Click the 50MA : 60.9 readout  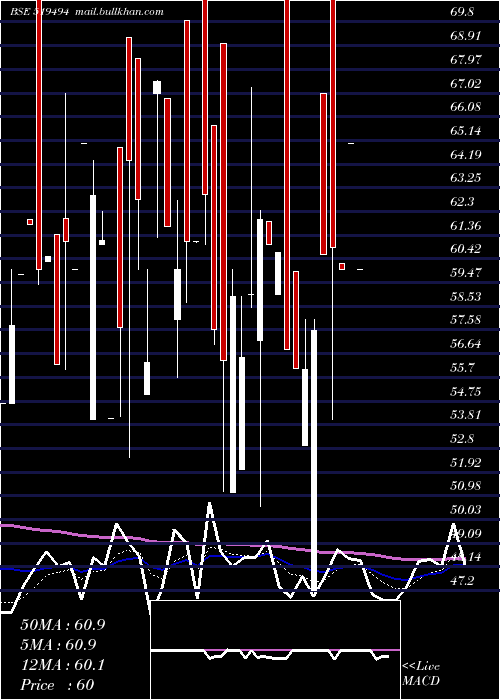coord(63,625)
